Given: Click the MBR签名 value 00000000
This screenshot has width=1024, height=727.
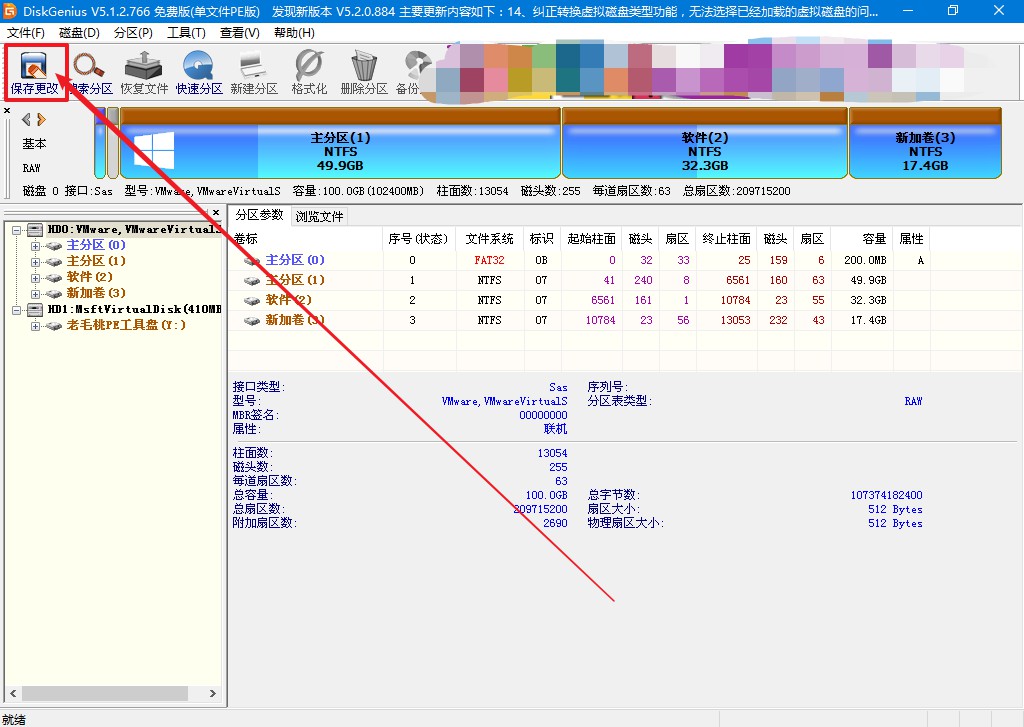Looking at the screenshot, I should (x=543, y=415).
